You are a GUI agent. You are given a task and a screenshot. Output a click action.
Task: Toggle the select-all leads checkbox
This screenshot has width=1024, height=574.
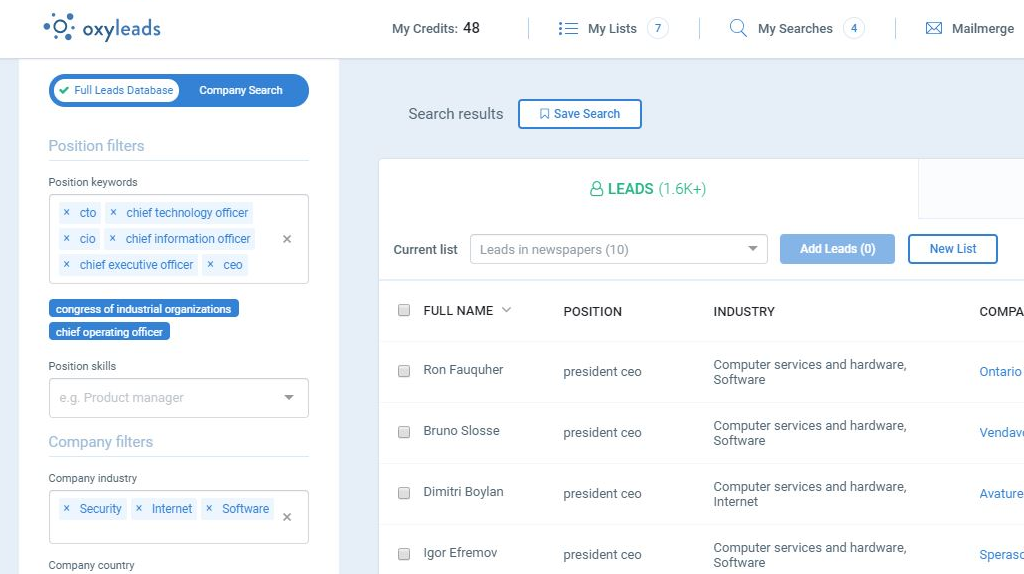(404, 310)
